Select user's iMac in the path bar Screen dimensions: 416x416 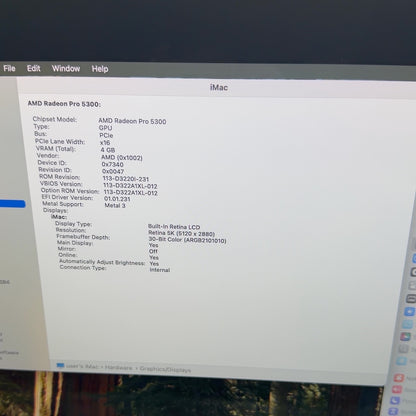(82, 366)
